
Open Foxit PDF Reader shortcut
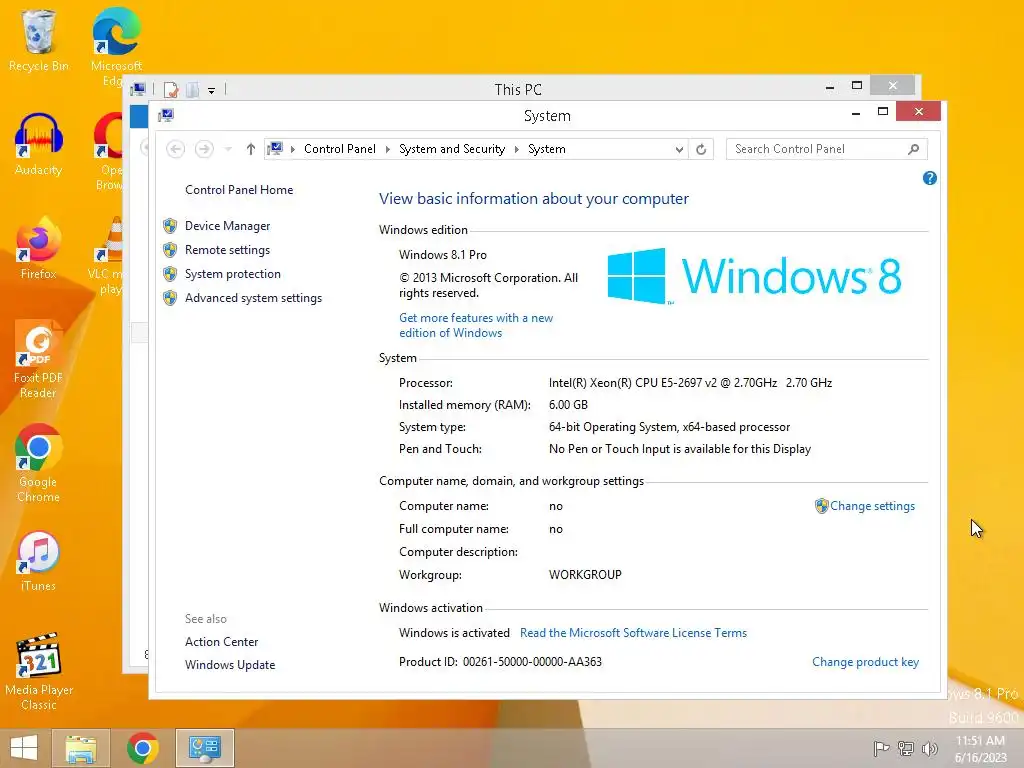point(39,359)
